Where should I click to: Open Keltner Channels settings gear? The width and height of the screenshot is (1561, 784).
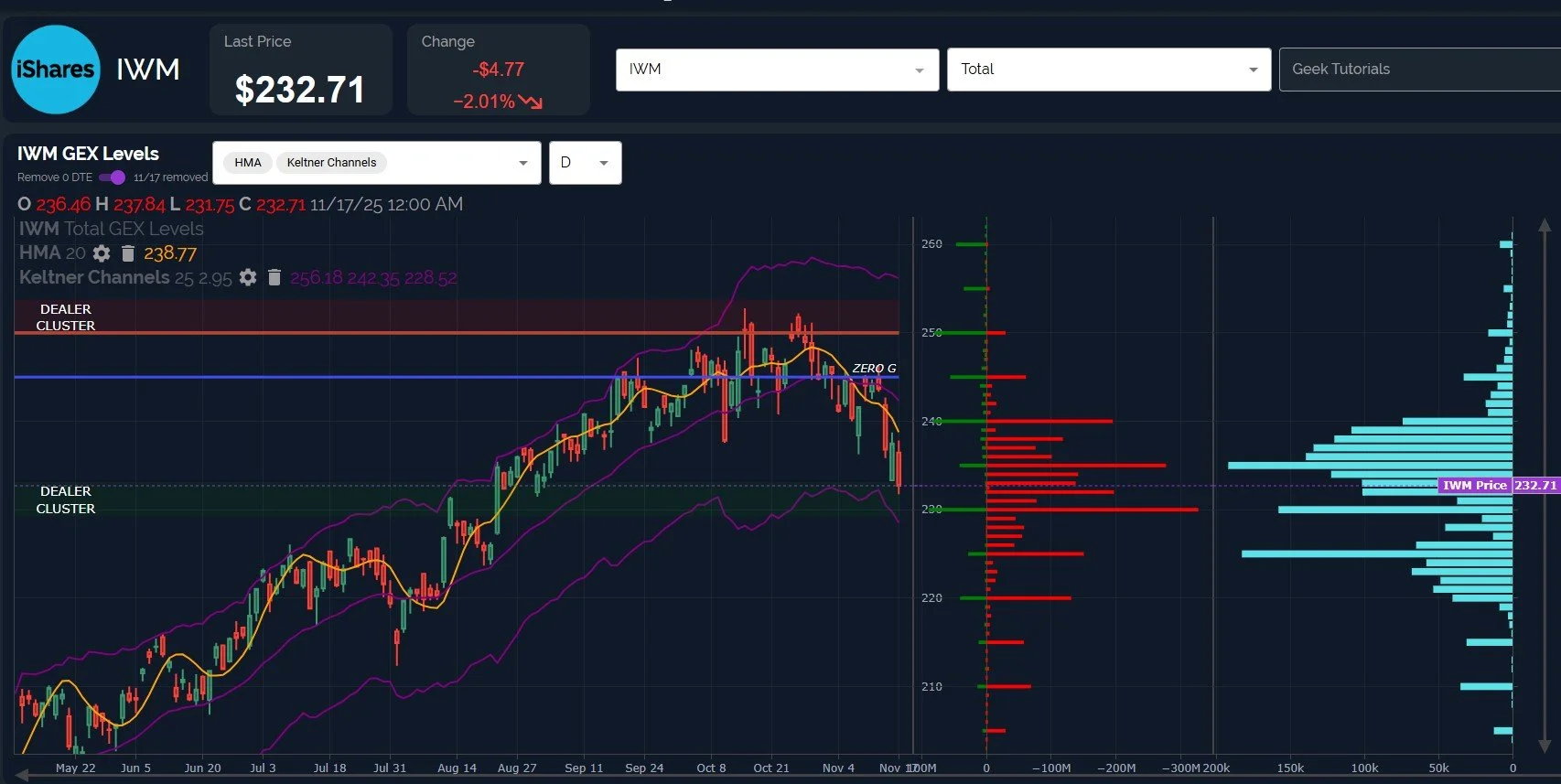point(248,277)
